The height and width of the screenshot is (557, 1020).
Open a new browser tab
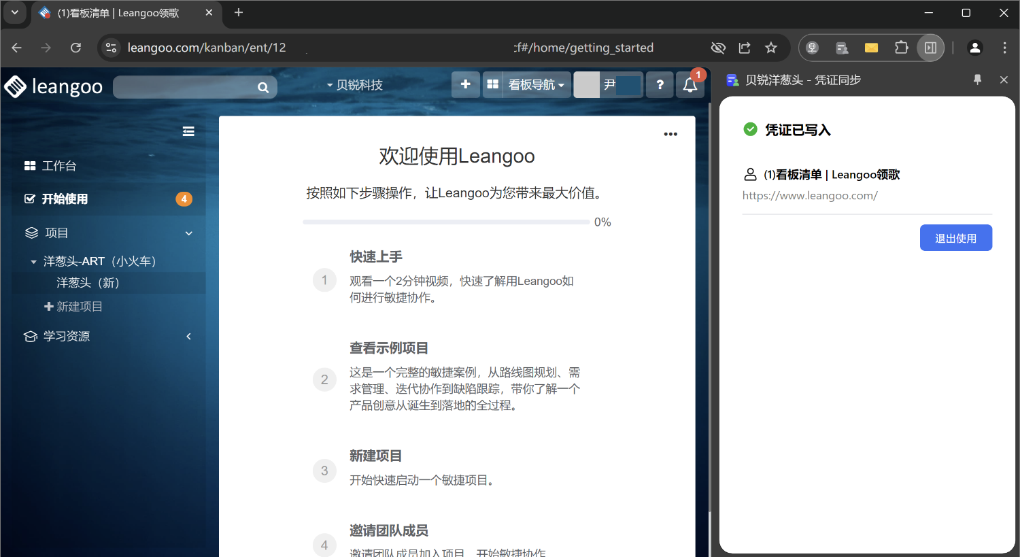[239, 12]
